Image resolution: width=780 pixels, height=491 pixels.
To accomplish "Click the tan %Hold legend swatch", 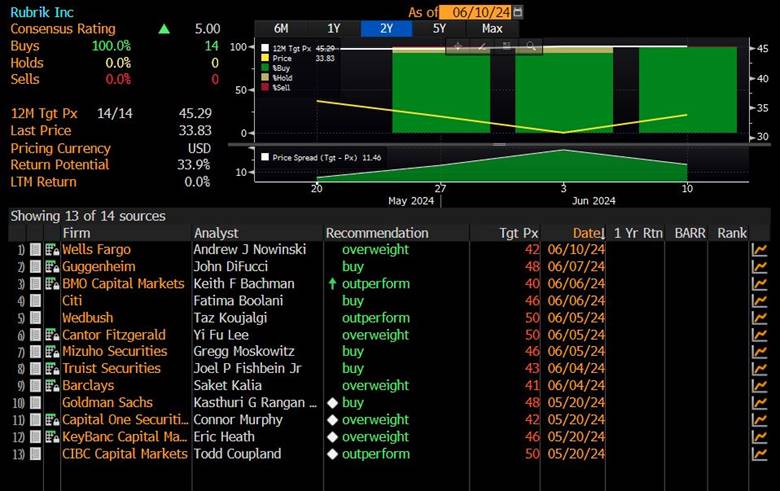I will [x=265, y=78].
